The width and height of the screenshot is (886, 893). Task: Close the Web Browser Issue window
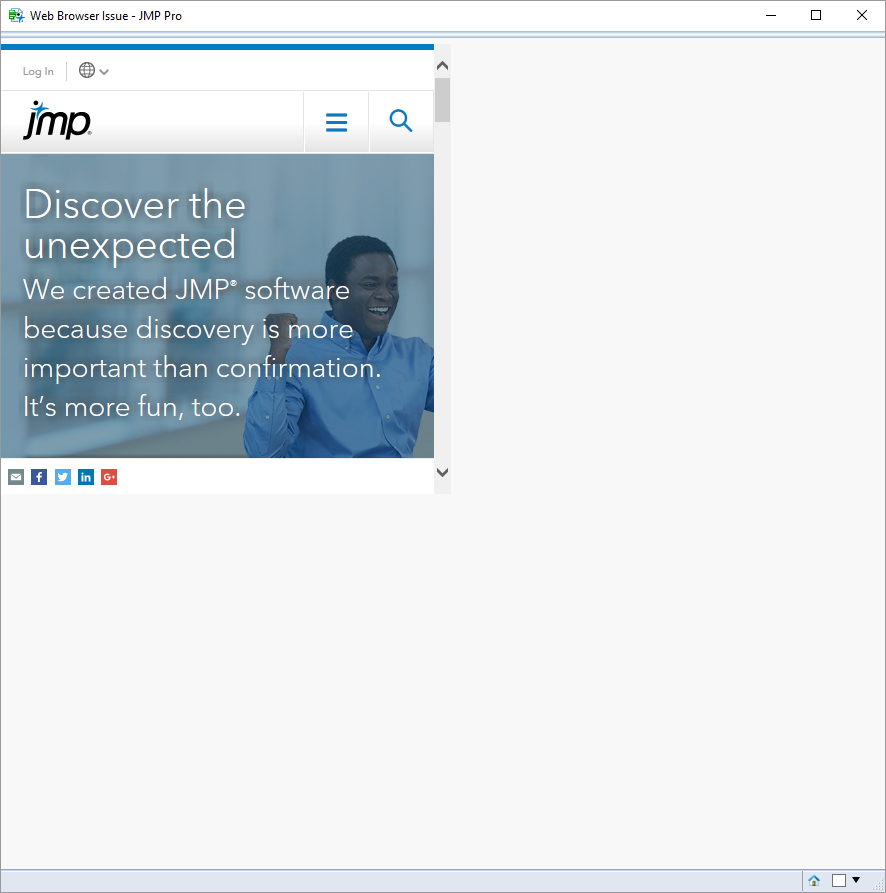pyautogui.click(x=862, y=15)
